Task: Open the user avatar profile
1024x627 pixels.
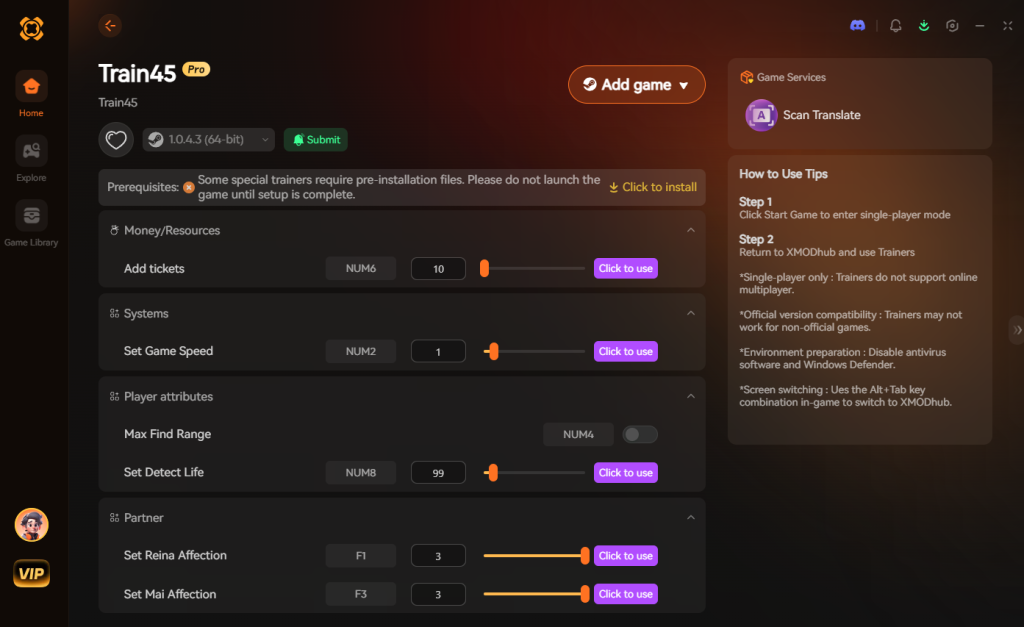Action: pyautogui.click(x=31, y=524)
